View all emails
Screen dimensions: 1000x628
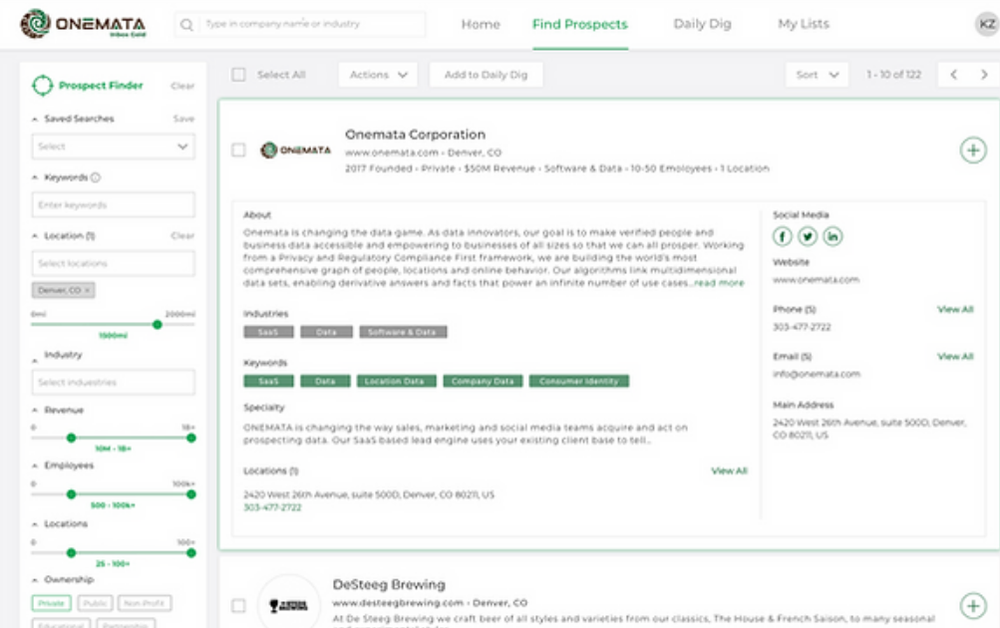[x=955, y=356]
